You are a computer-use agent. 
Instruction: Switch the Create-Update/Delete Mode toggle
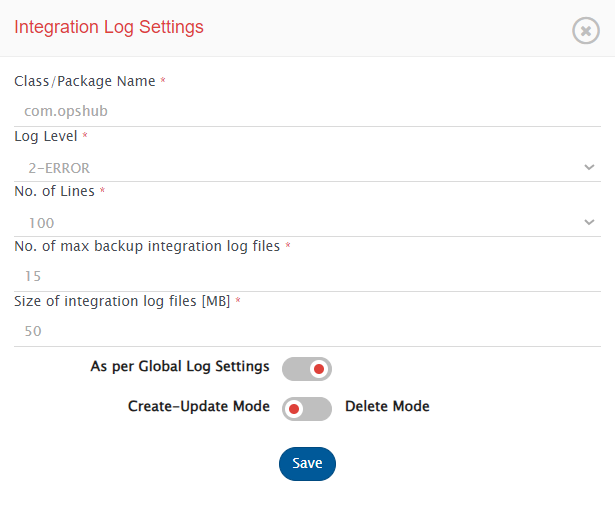tap(306, 408)
